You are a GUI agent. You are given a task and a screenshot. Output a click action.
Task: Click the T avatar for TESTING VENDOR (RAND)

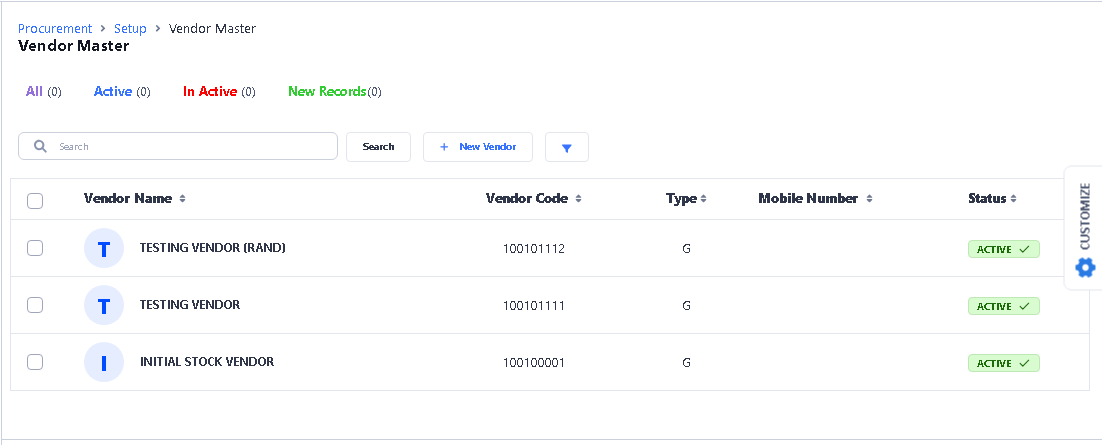tap(104, 248)
